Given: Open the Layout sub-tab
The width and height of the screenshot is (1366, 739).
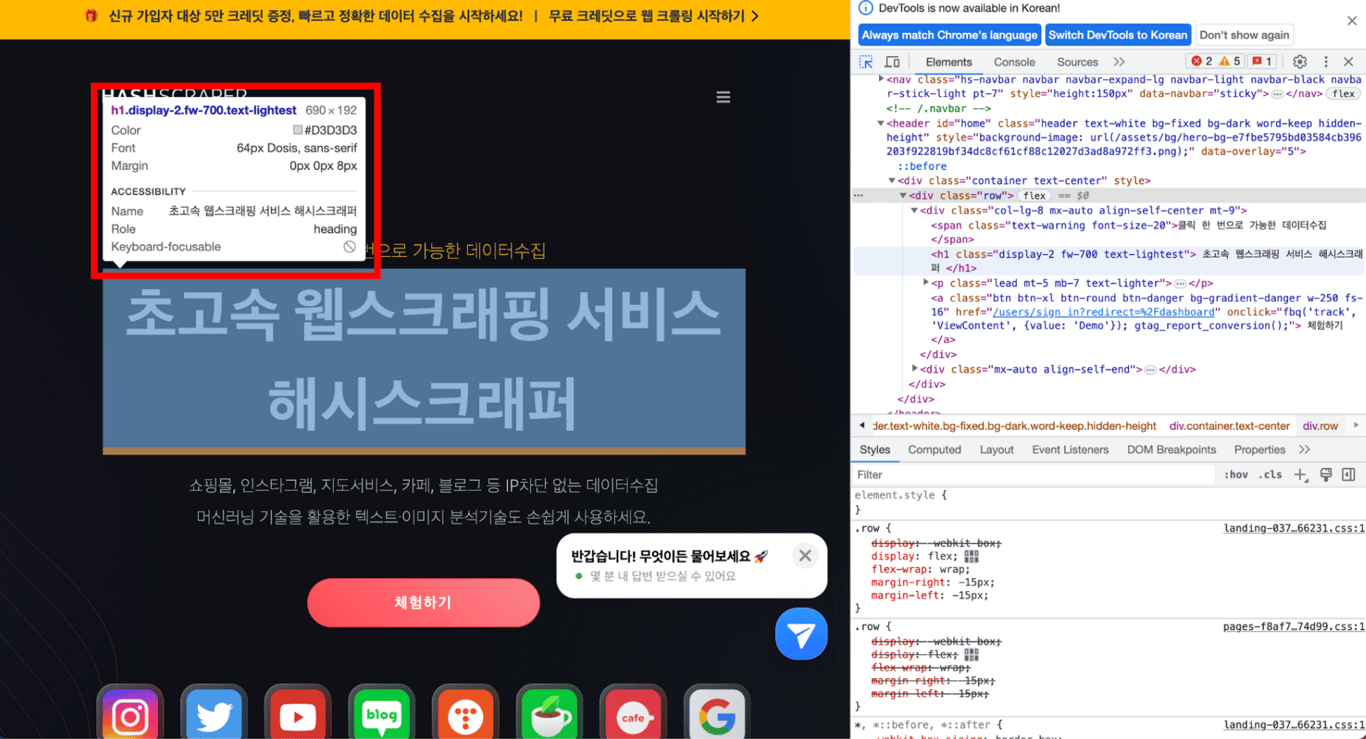Looking at the screenshot, I should pyautogui.click(x=996, y=450).
